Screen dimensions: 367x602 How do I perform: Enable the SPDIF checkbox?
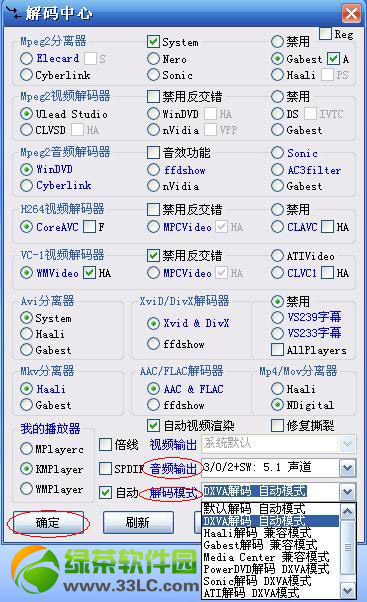tap(105, 468)
